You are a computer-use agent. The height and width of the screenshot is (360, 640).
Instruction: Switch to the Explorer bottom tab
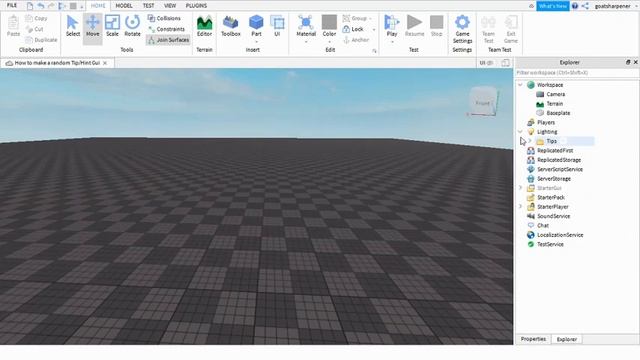pyautogui.click(x=567, y=339)
